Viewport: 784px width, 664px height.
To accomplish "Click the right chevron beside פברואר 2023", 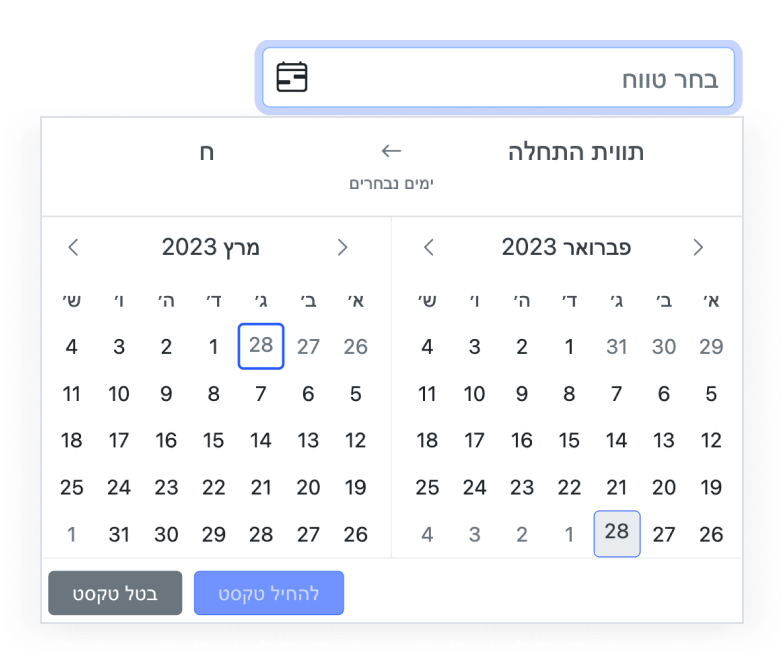I will pyautogui.click(x=698, y=247).
